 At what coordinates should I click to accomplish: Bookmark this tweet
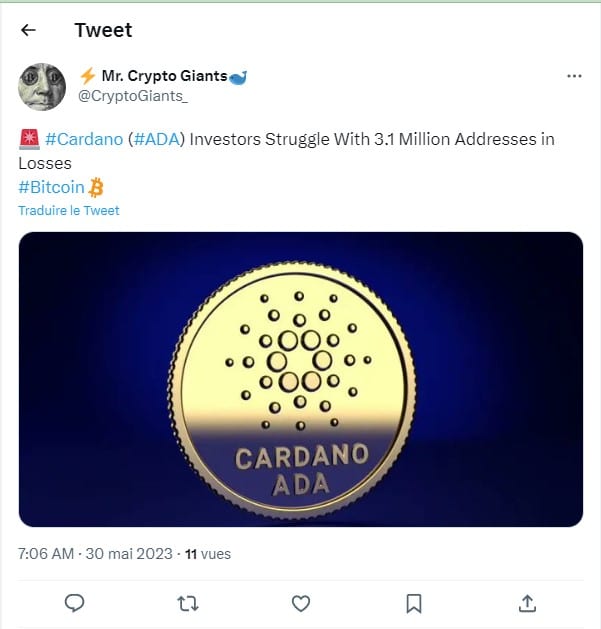pyautogui.click(x=414, y=603)
